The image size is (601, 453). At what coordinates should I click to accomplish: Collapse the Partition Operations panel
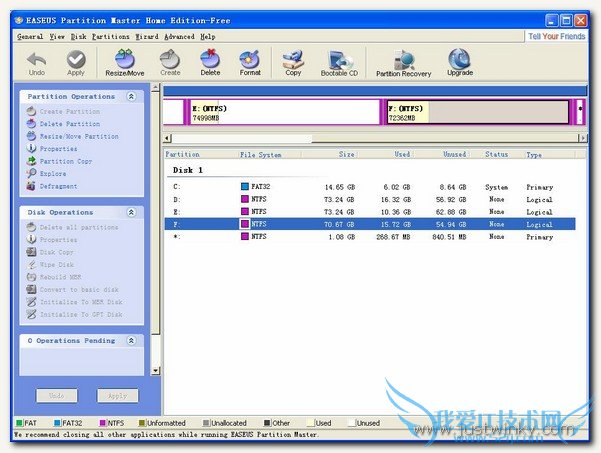click(130, 97)
